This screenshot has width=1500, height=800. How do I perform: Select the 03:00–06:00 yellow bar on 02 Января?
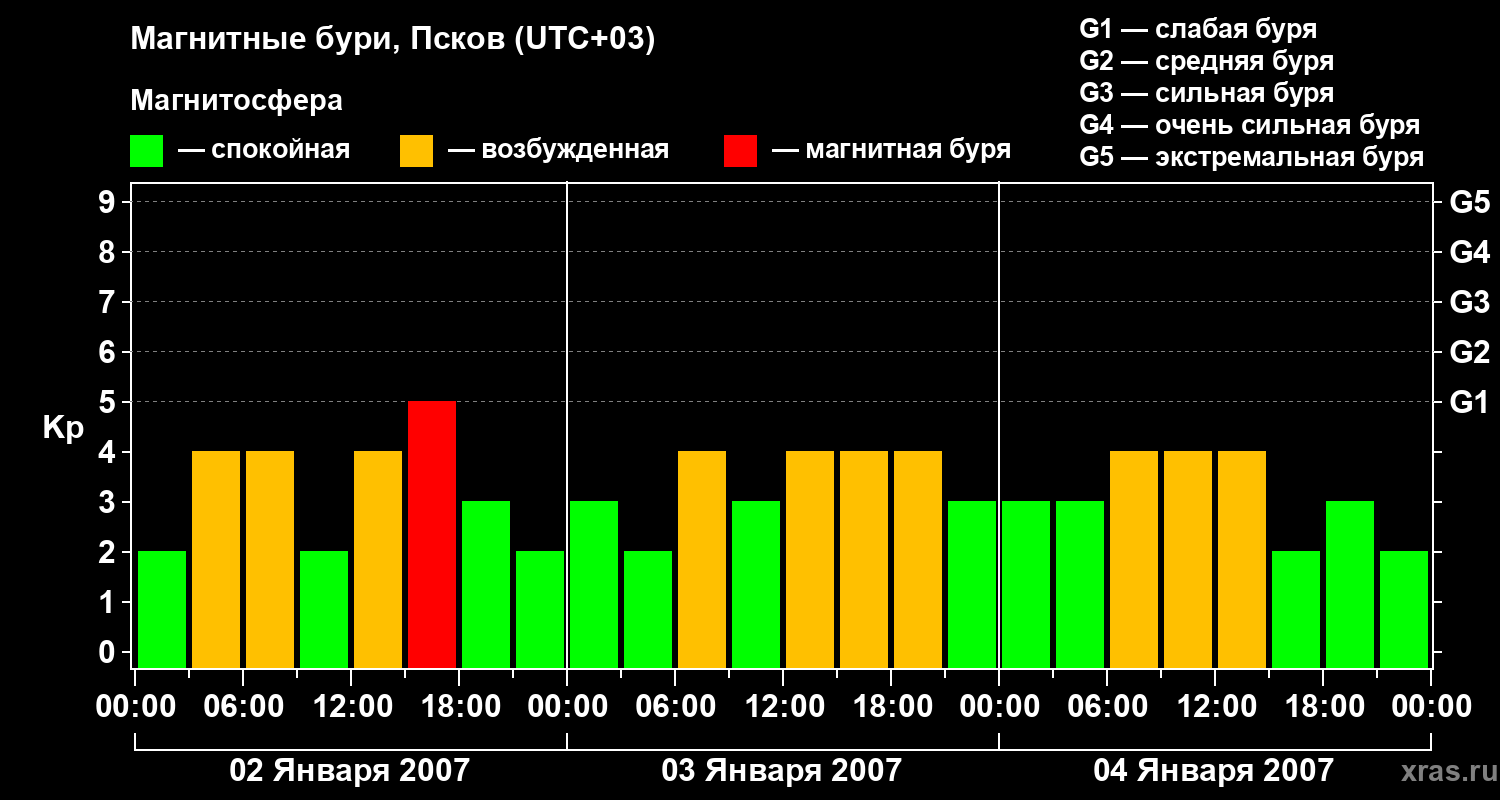(216, 559)
